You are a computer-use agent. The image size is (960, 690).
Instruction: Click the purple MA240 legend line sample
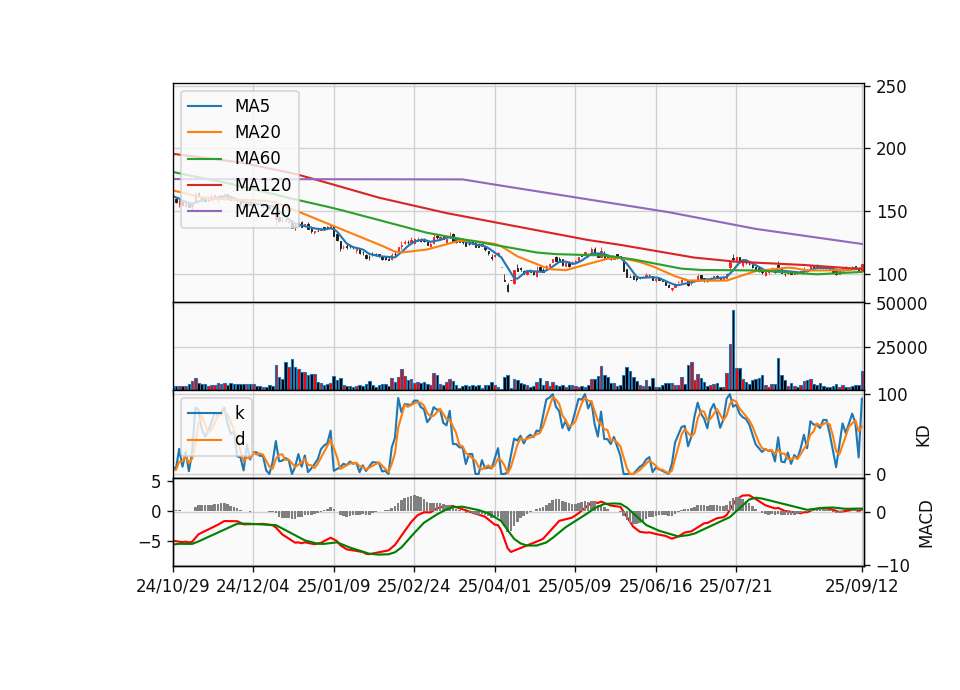coord(204,211)
